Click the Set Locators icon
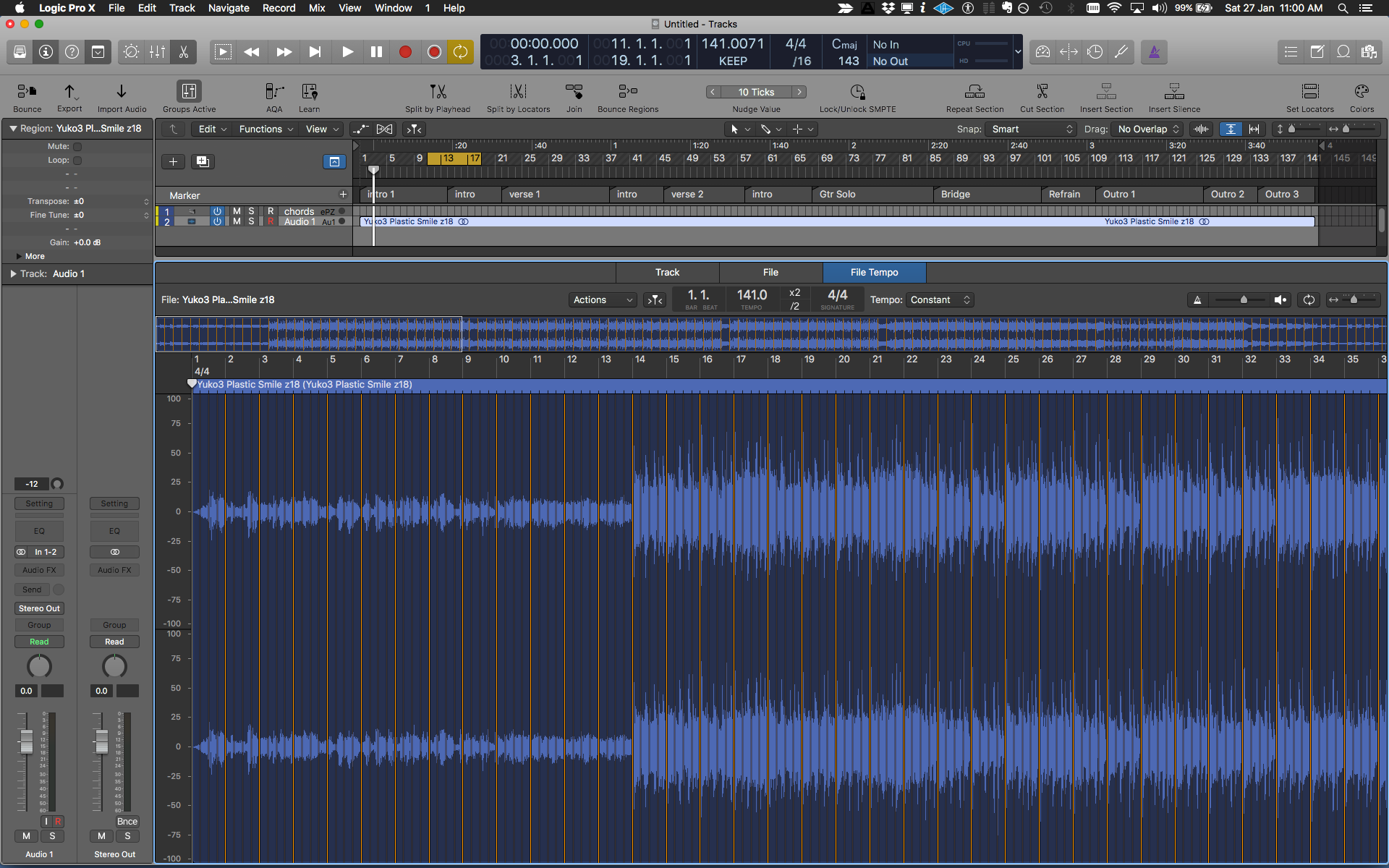 click(1309, 92)
